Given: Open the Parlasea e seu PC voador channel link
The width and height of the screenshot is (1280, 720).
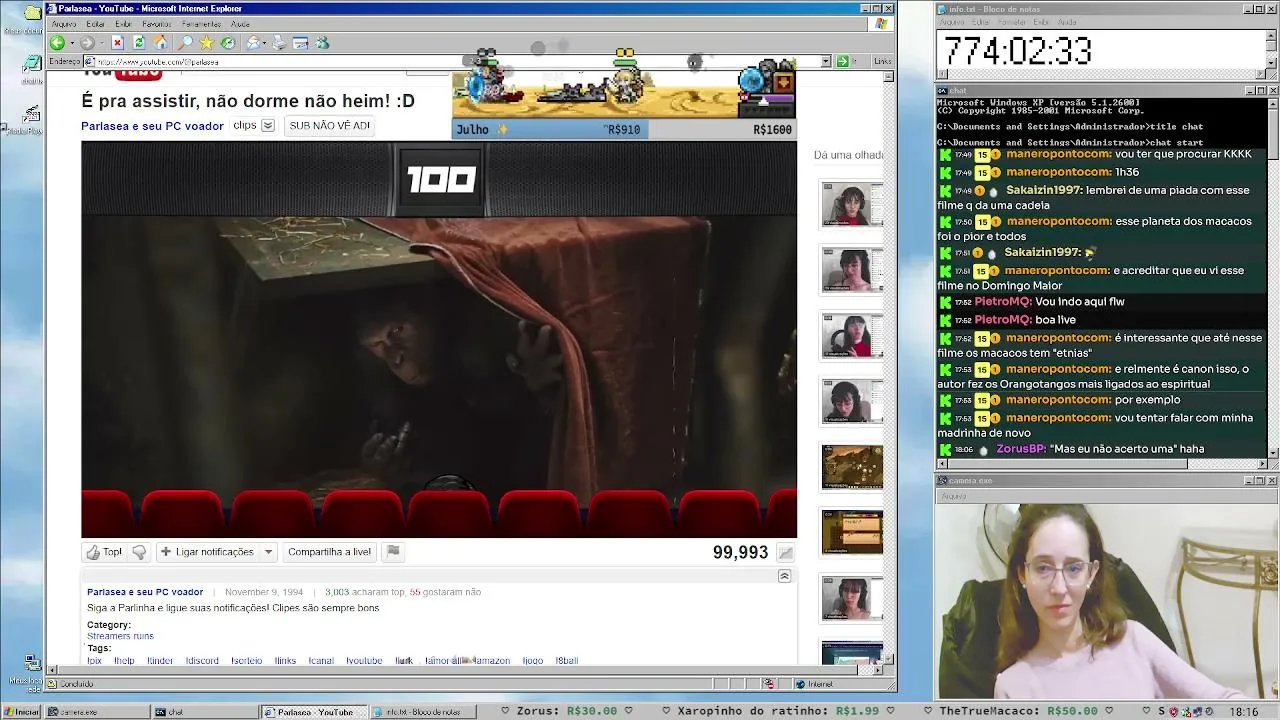Looking at the screenshot, I should click(152, 126).
